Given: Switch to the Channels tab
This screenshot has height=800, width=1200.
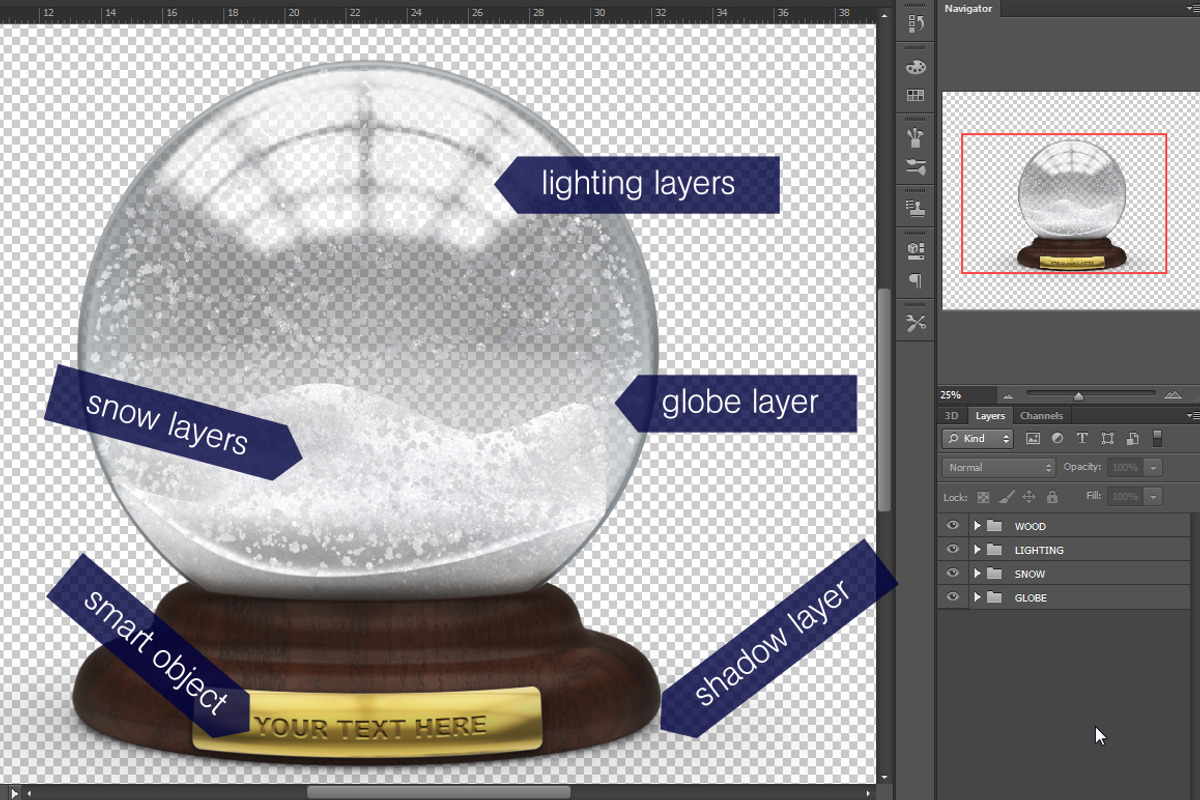Looking at the screenshot, I should click(1041, 415).
